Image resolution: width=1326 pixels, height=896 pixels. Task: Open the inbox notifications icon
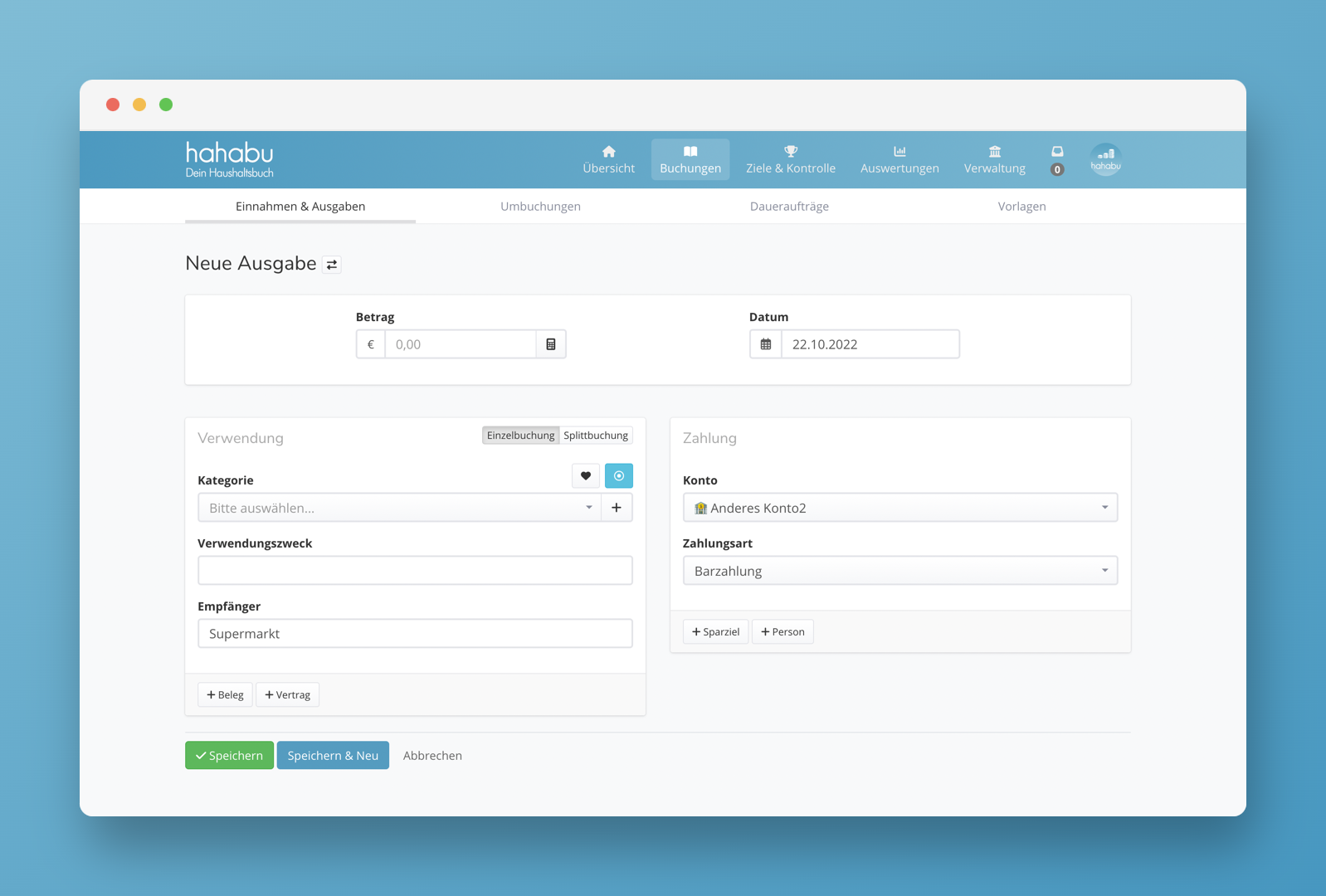click(1057, 159)
